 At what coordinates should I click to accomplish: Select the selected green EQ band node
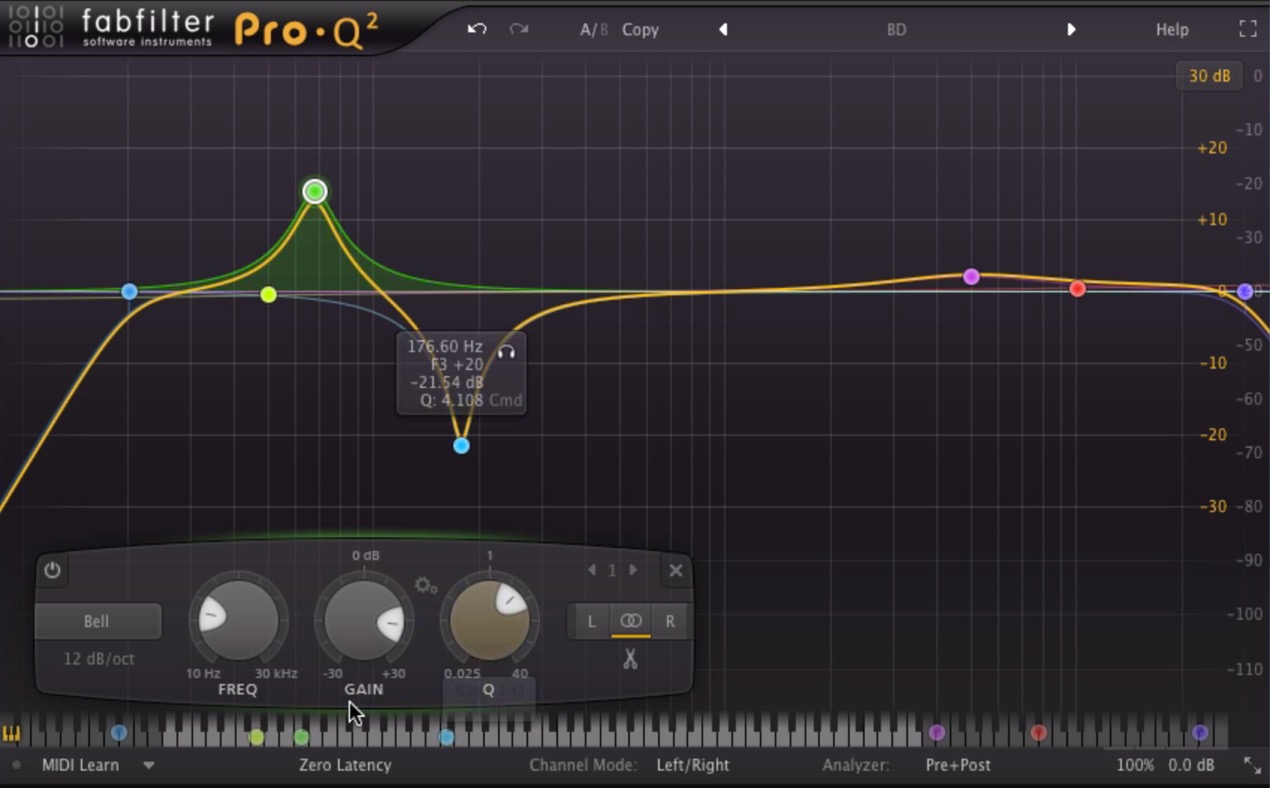pos(315,191)
